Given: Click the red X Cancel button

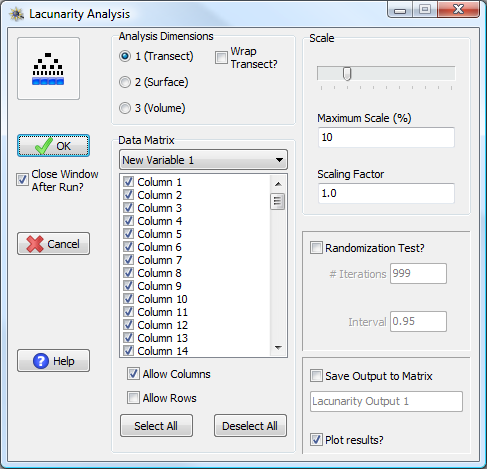Looking at the screenshot, I should [x=53, y=244].
